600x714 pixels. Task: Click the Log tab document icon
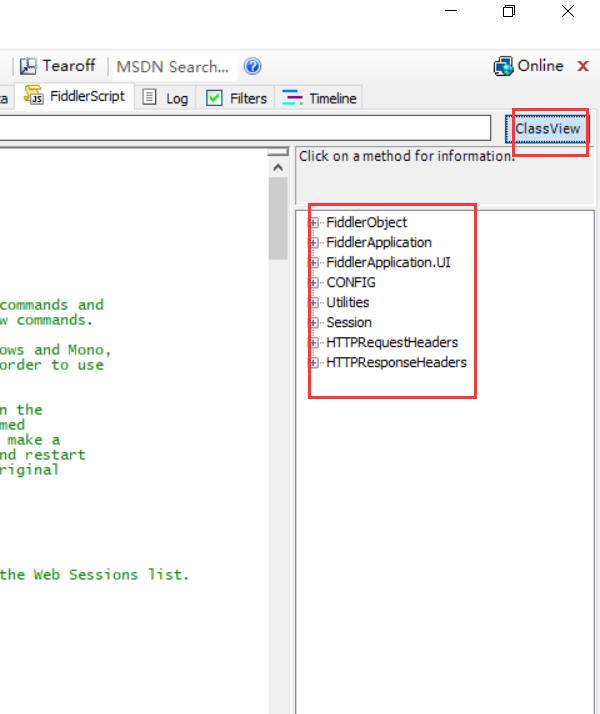149,97
